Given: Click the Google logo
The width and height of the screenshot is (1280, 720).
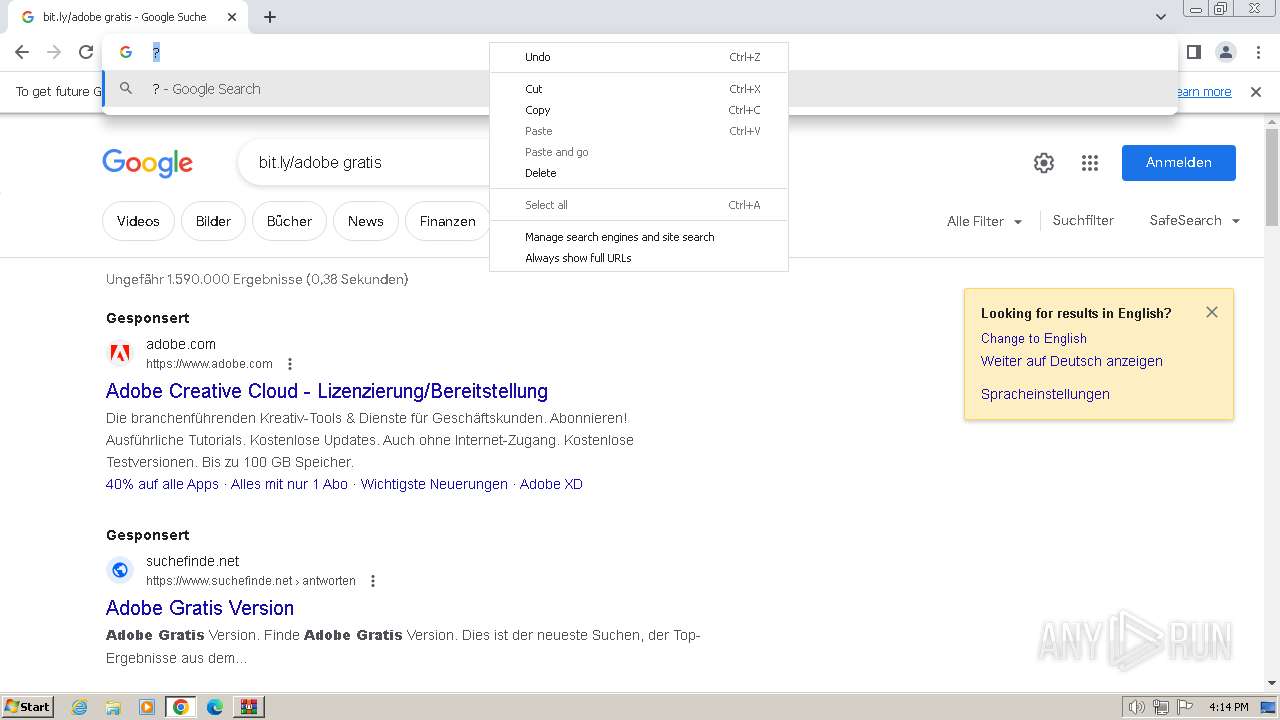Looking at the screenshot, I should pyautogui.click(x=147, y=163).
